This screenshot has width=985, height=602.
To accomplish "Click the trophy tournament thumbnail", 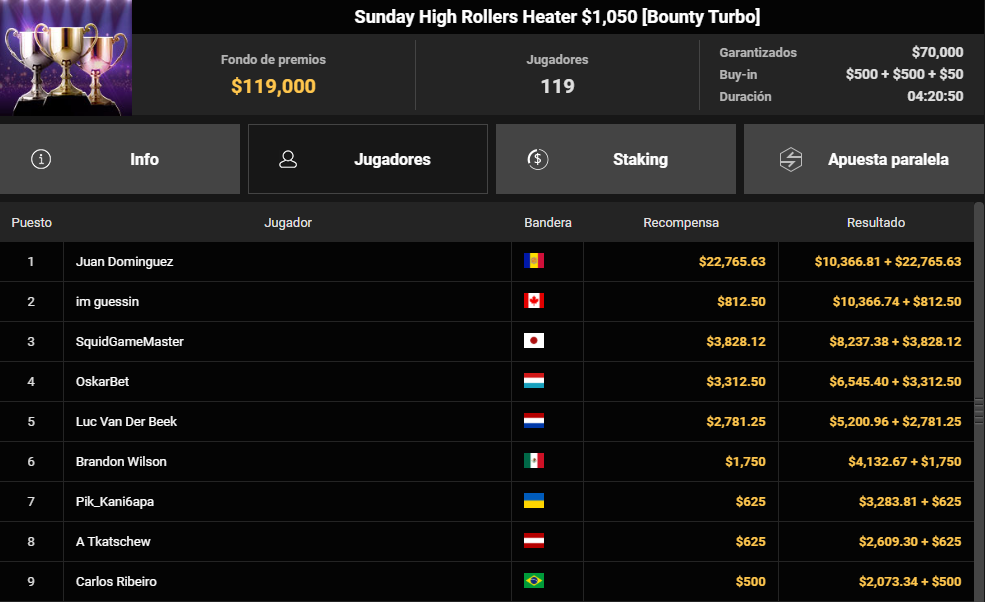I will (x=66, y=58).
